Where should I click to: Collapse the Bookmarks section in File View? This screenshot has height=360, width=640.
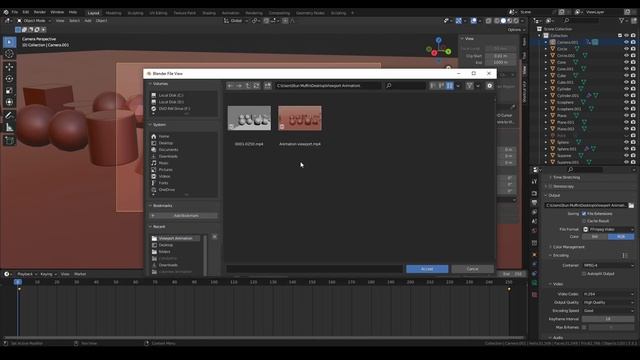(x=162, y=206)
